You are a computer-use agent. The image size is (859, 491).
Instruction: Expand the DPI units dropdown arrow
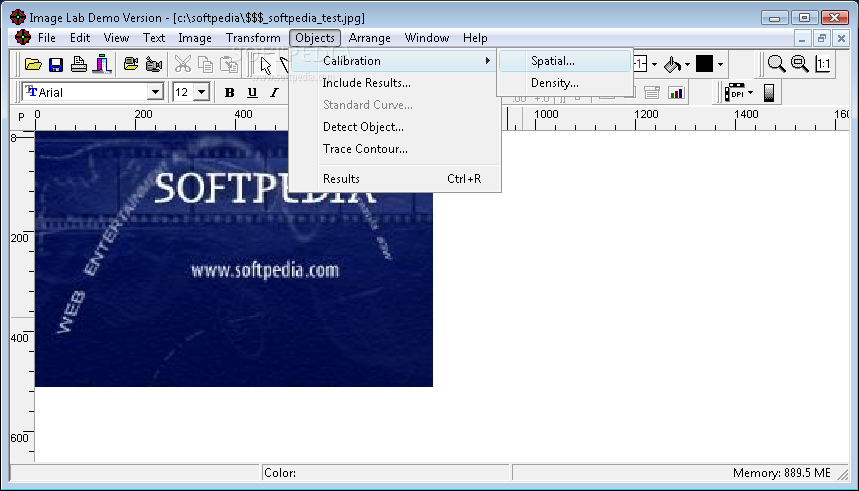click(751, 93)
